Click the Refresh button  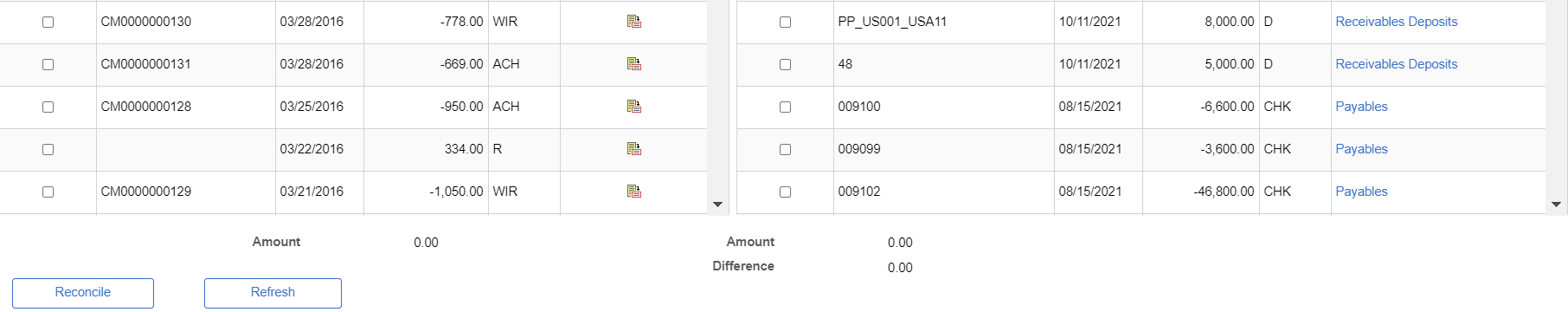tap(273, 293)
